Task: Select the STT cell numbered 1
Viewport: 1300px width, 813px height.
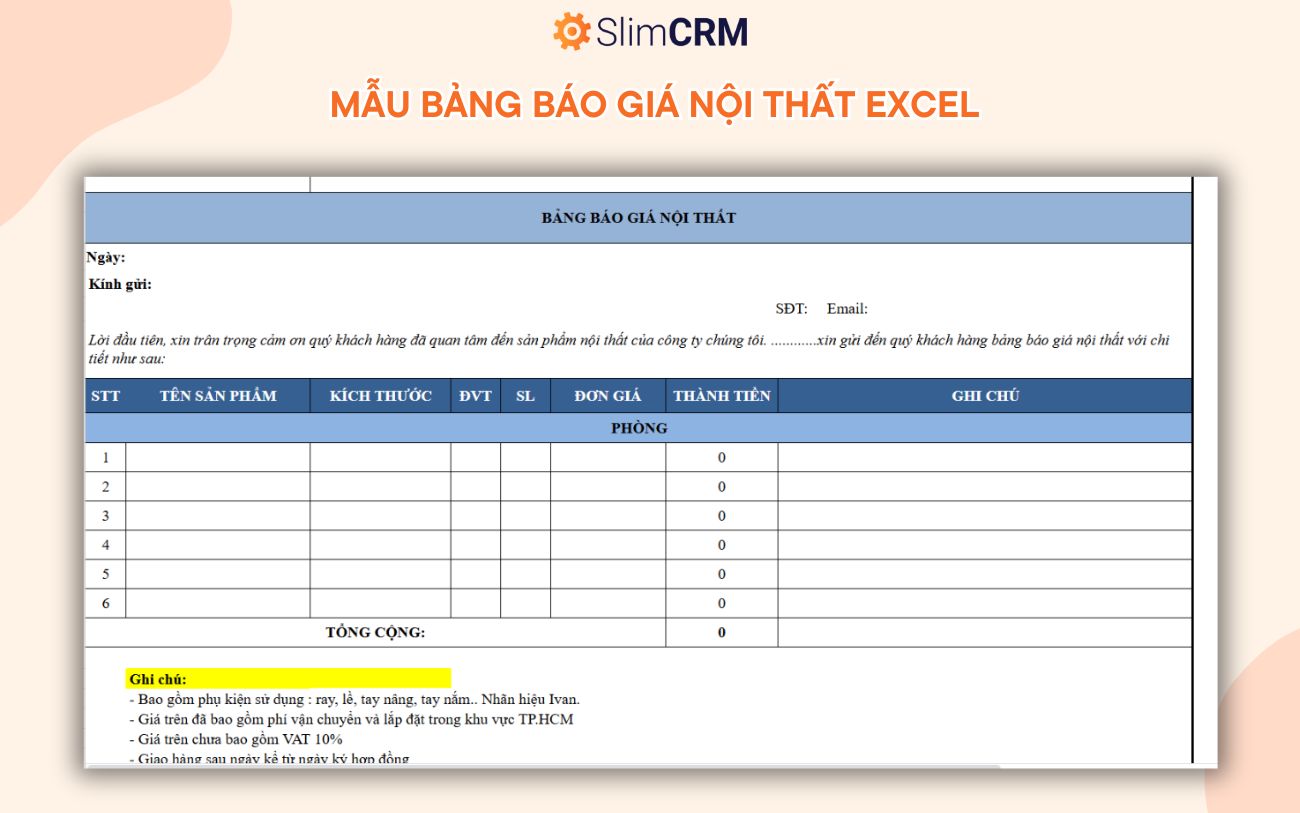Action: [105, 458]
